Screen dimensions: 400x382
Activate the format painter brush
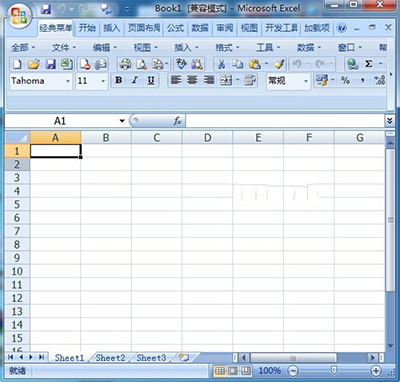pyautogui.click(x=279, y=64)
